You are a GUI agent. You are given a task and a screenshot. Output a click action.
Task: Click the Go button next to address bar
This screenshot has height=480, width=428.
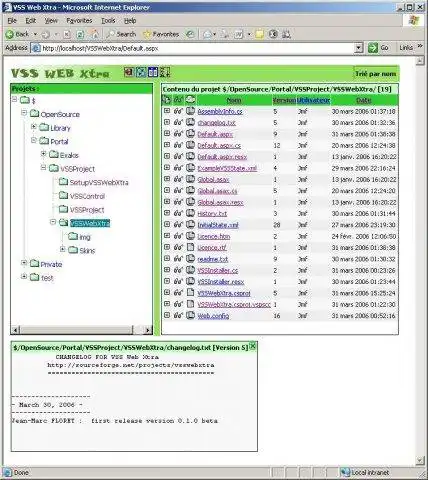378,48
